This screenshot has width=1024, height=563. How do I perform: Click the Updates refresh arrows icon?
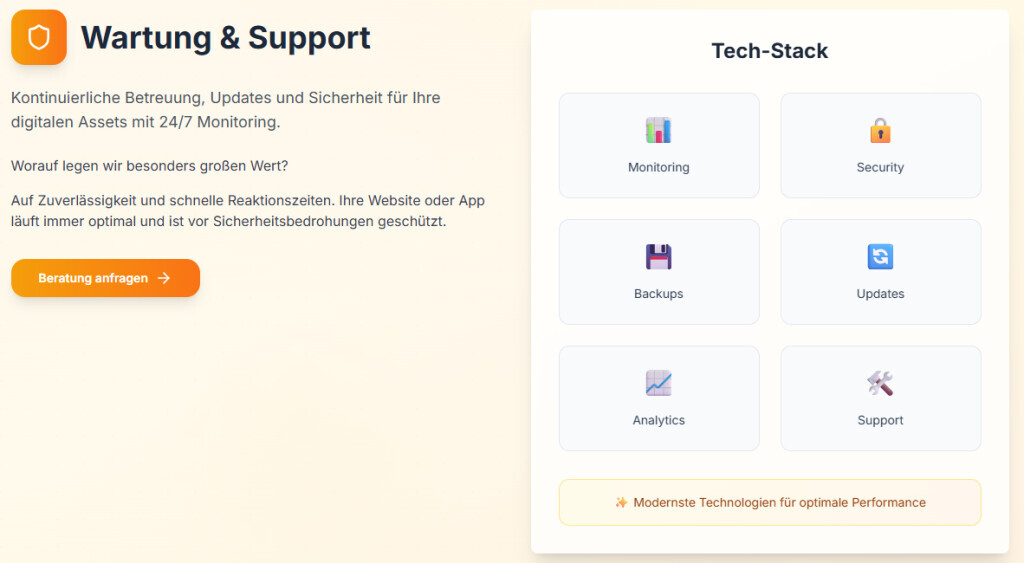[x=880, y=257]
